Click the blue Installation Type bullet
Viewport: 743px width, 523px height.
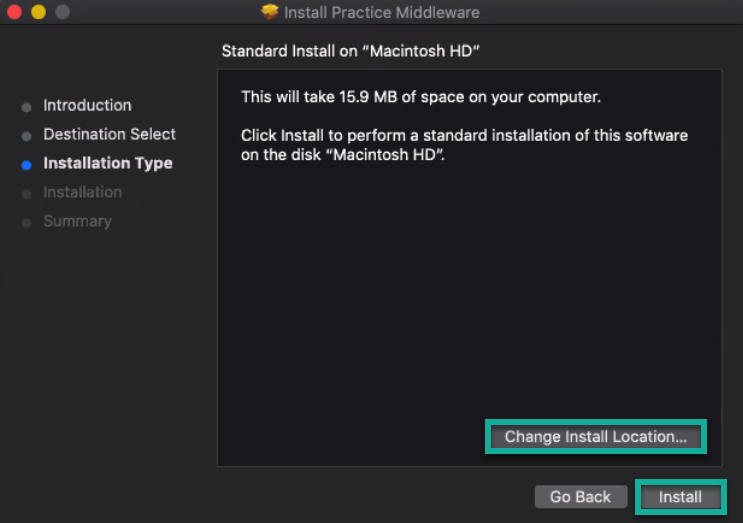[27, 165]
